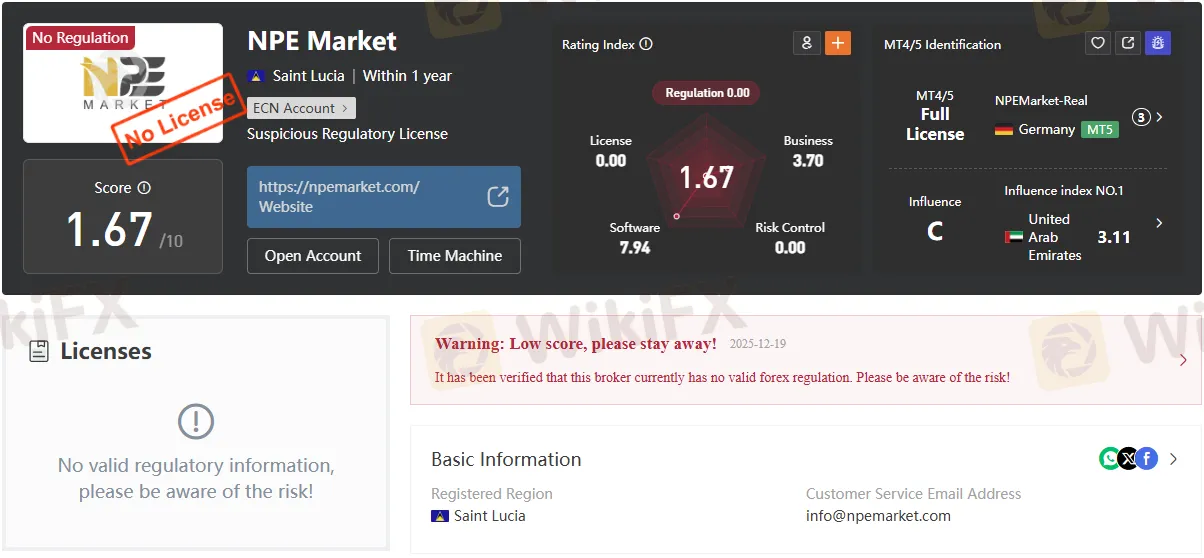The height and width of the screenshot is (558, 1204).
Task: Click the info icon next to Score
Action: click(x=144, y=188)
